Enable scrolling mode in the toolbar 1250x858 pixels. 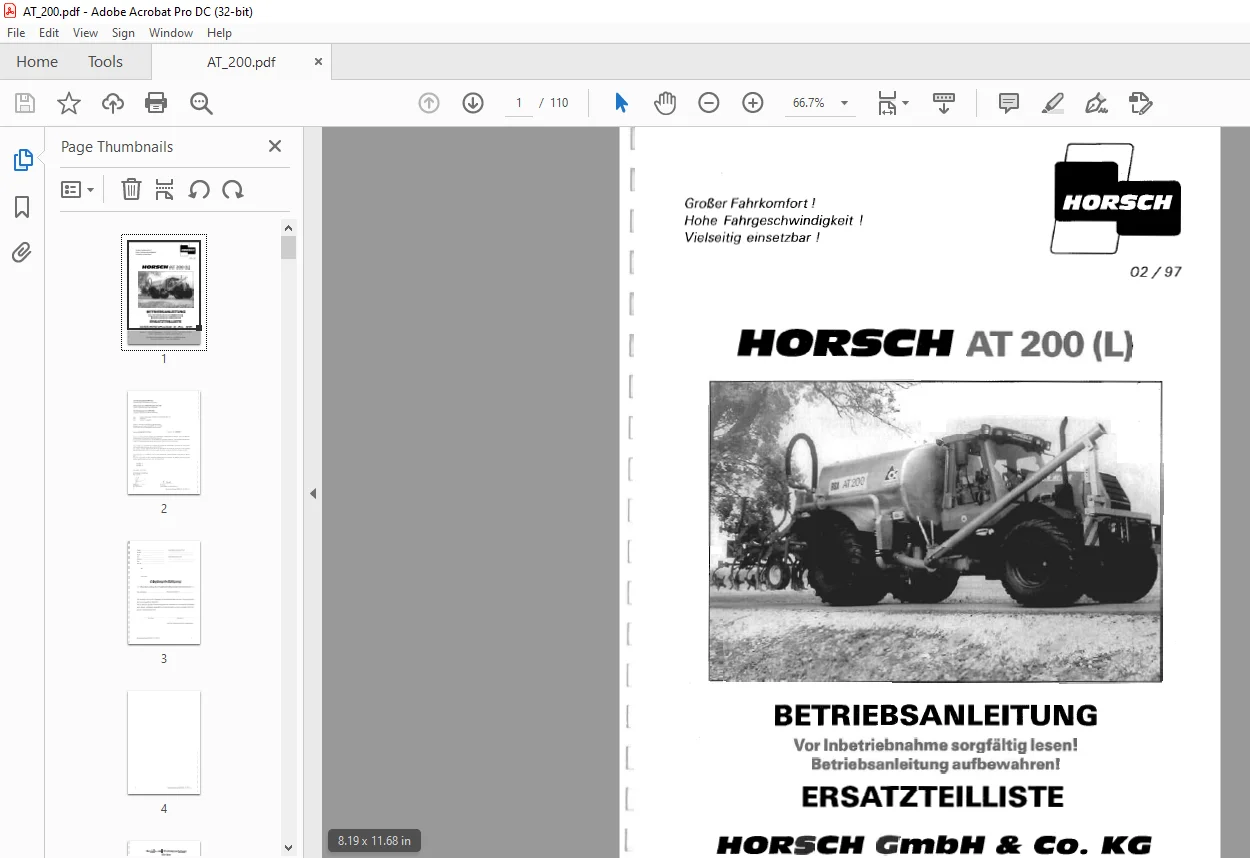click(944, 103)
